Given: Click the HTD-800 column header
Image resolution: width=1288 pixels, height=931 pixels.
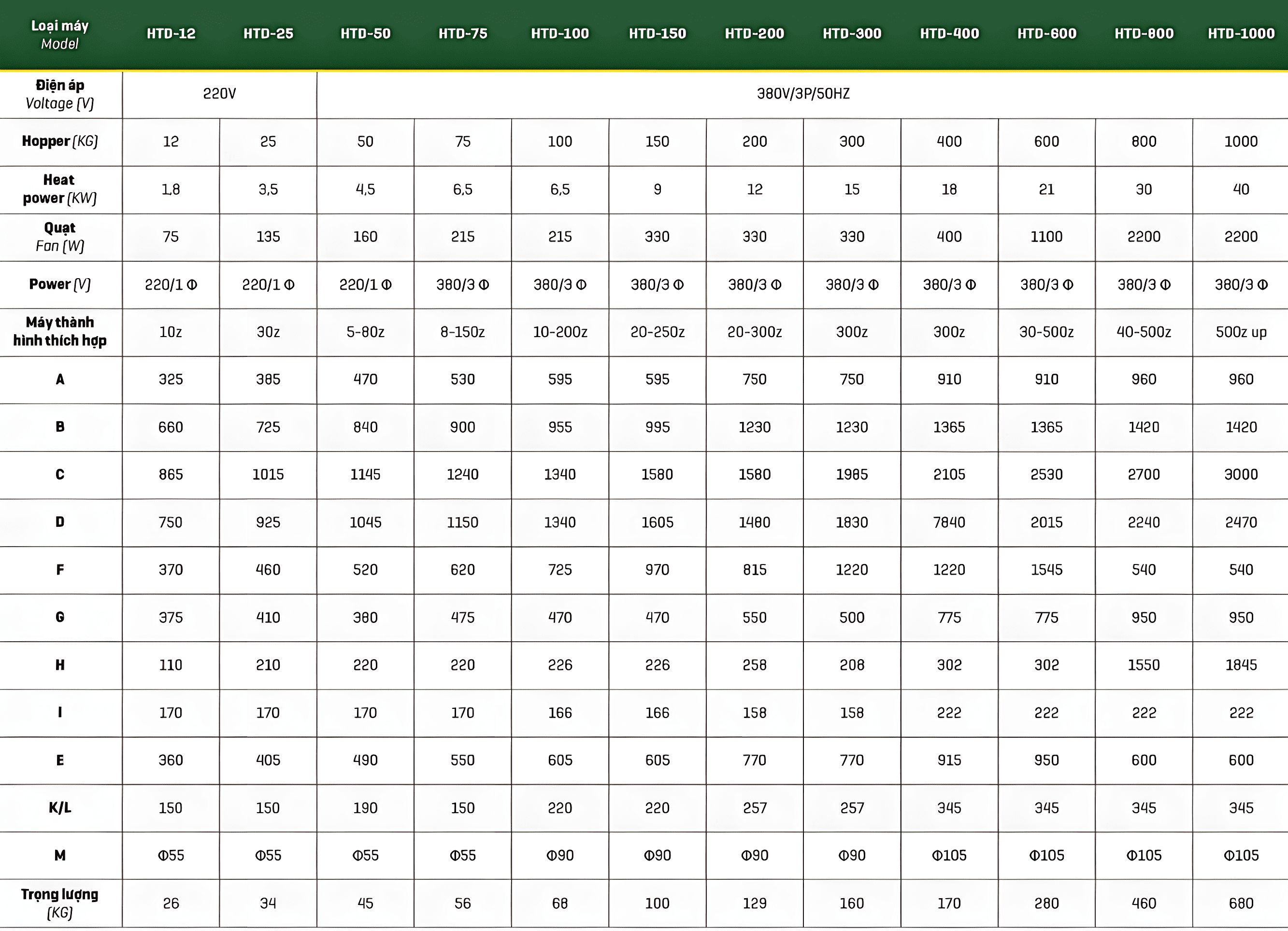Looking at the screenshot, I should pyautogui.click(x=1144, y=33).
